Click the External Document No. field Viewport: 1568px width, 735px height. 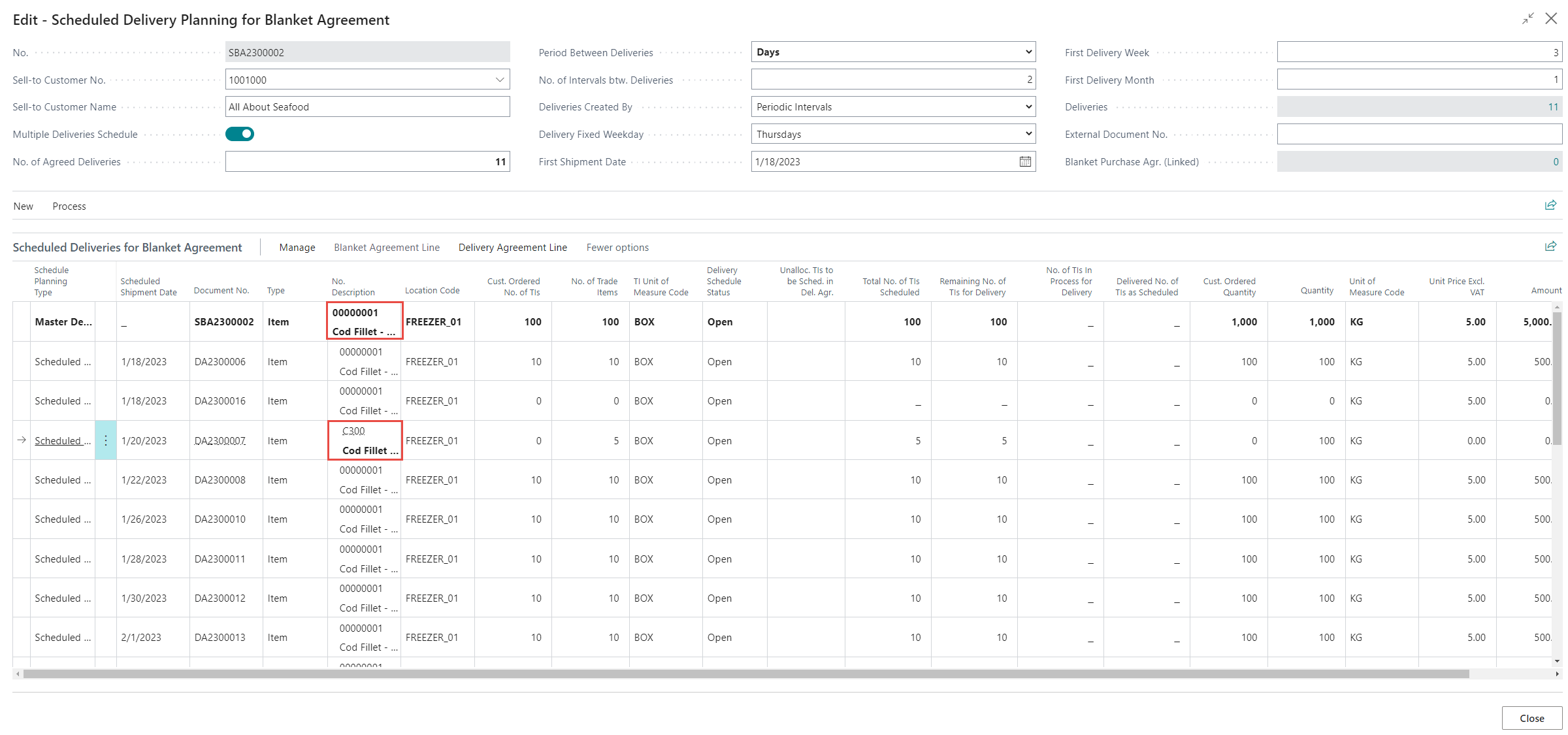1419,134
